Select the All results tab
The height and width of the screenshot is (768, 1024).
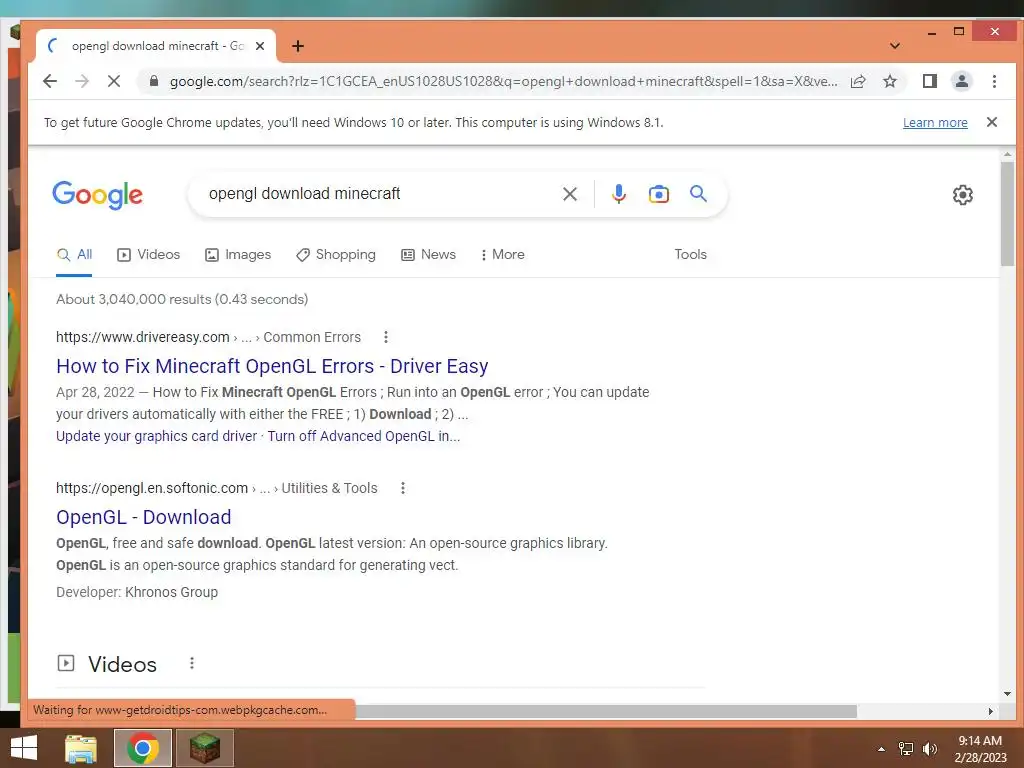pos(74,255)
